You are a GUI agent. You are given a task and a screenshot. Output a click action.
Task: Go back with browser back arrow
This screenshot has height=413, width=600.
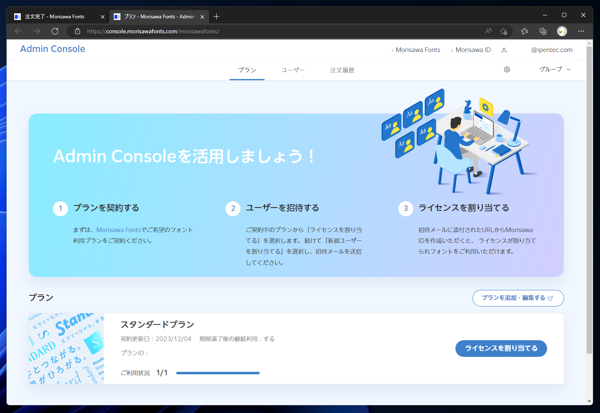tap(18, 31)
